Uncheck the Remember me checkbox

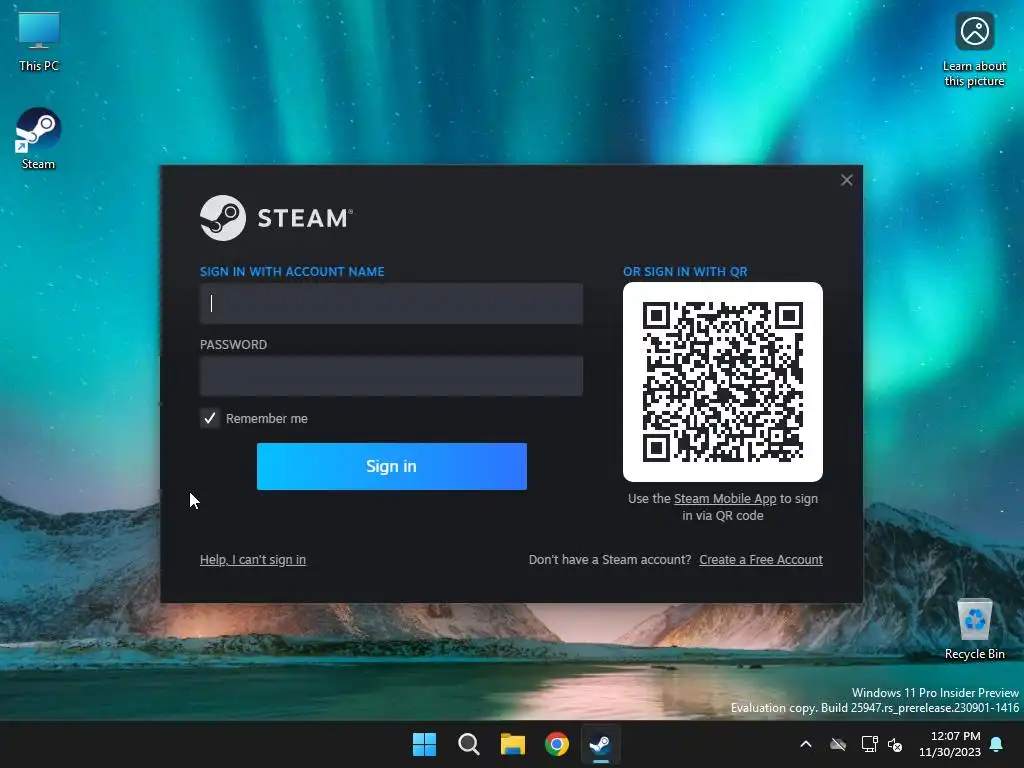[210, 418]
